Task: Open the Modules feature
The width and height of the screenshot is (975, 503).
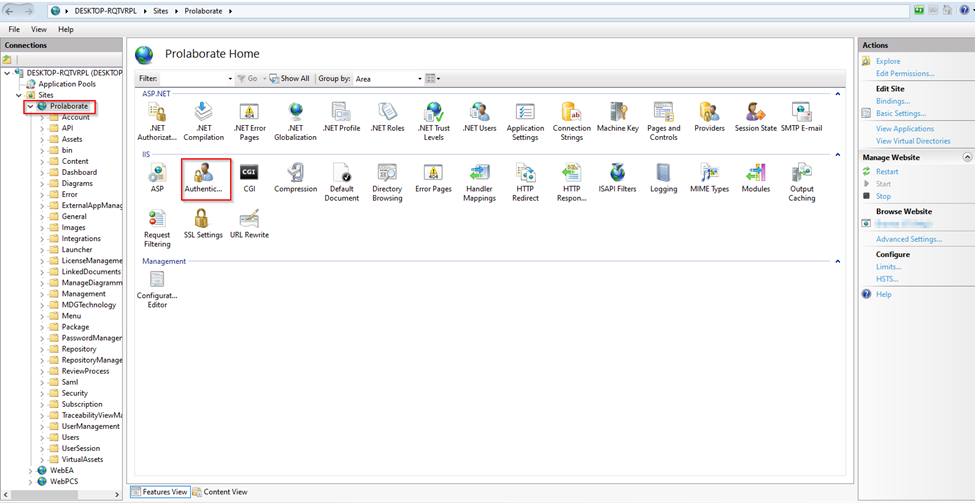Action: point(756,178)
